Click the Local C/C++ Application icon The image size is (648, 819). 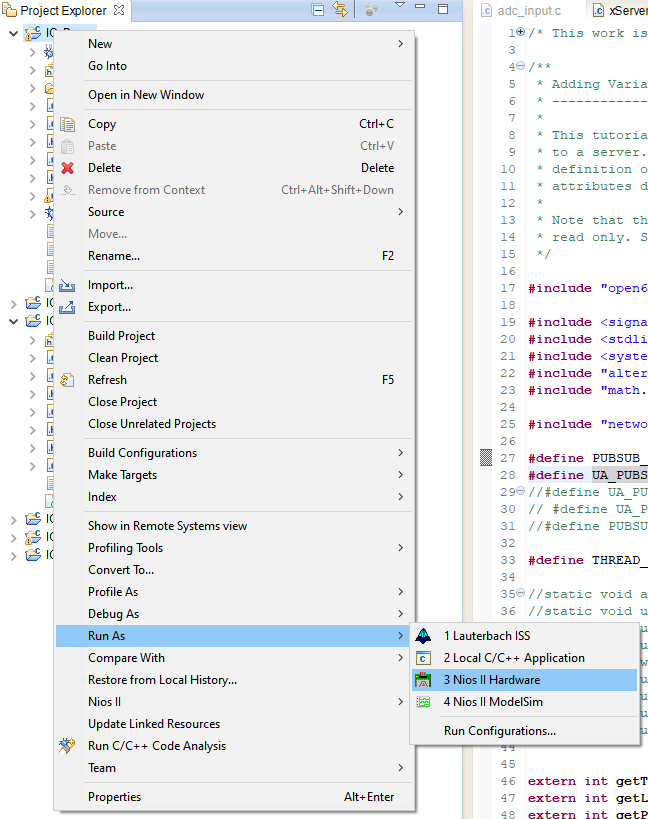point(424,658)
